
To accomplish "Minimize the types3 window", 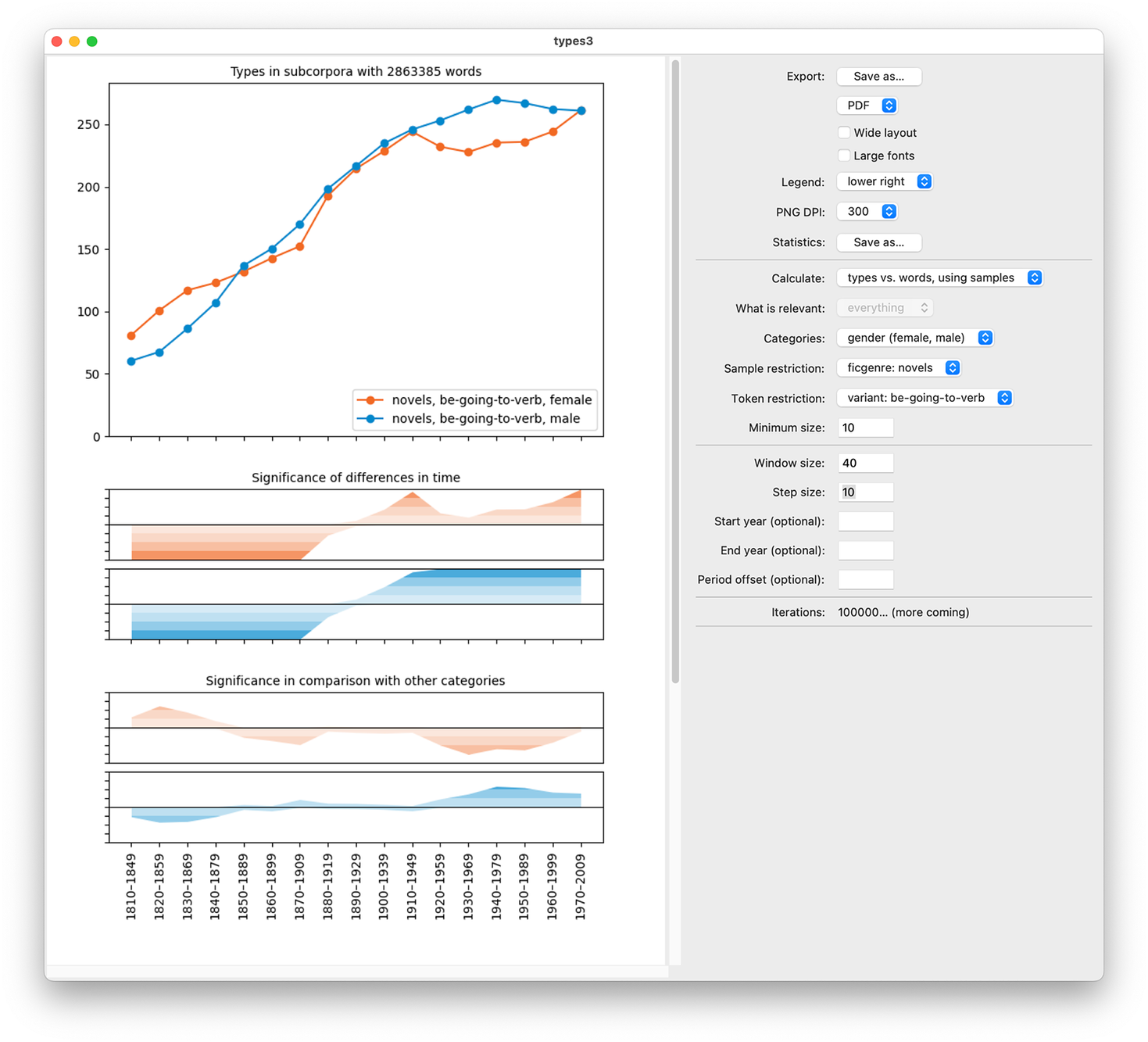I will point(74,41).
